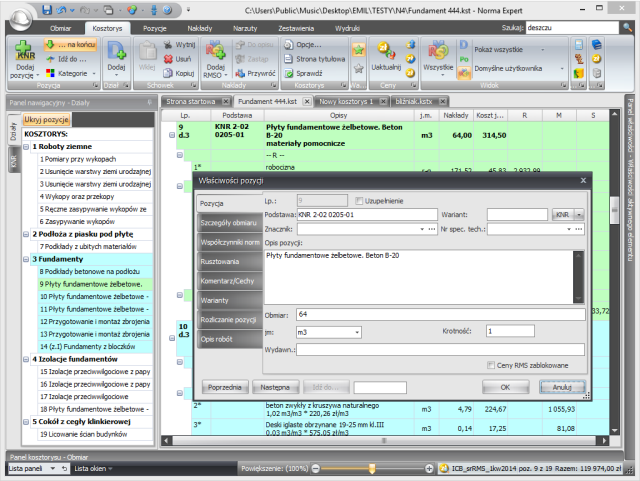Enable the Ceny RMS zablokowane checkbox

point(489,363)
